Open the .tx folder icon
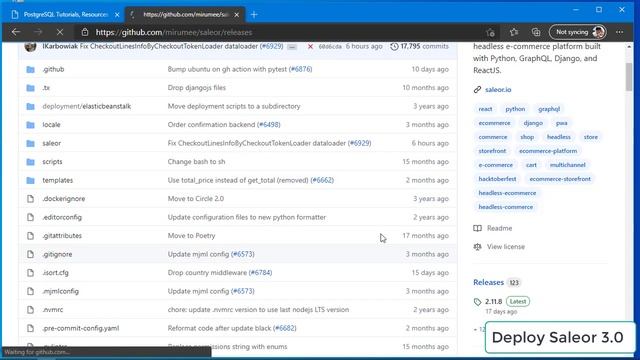Screen dimensions: 640x360 pos(31,88)
